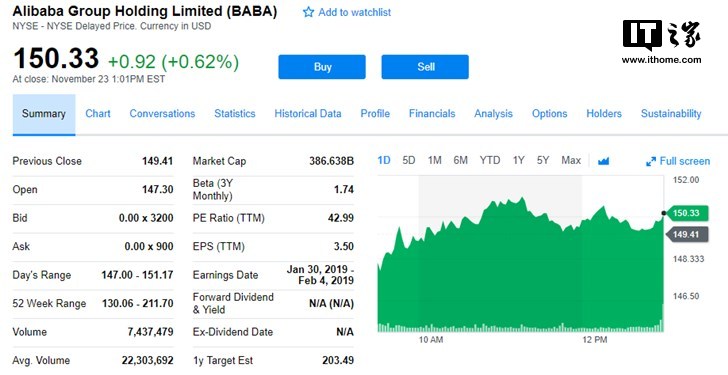Screen dimensions: 728x375
Task: Click the Full screen expand arrows icon
Action: pyautogui.click(x=651, y=162)
